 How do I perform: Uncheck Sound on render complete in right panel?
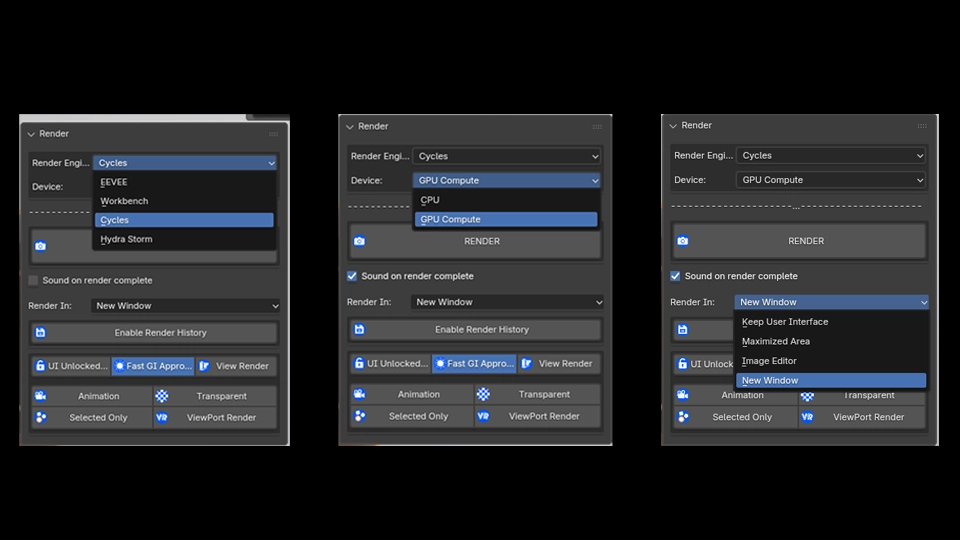[x=675, y=276]
